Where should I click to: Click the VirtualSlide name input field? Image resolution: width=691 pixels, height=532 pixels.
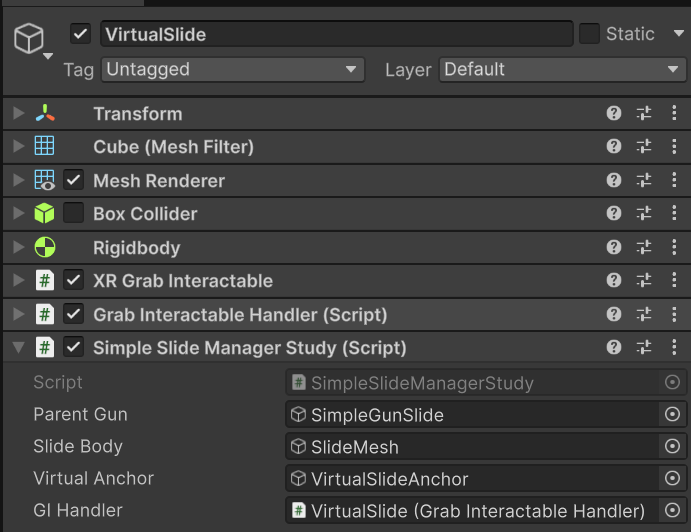tap(335, 34)
